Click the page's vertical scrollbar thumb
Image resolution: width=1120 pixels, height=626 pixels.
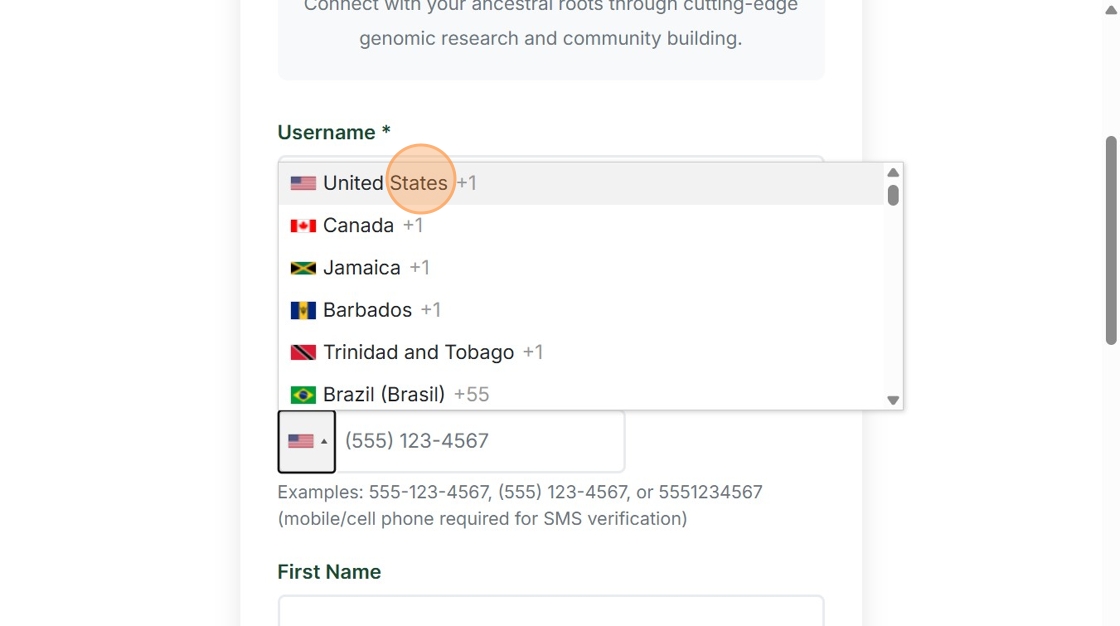(1111, 240)
